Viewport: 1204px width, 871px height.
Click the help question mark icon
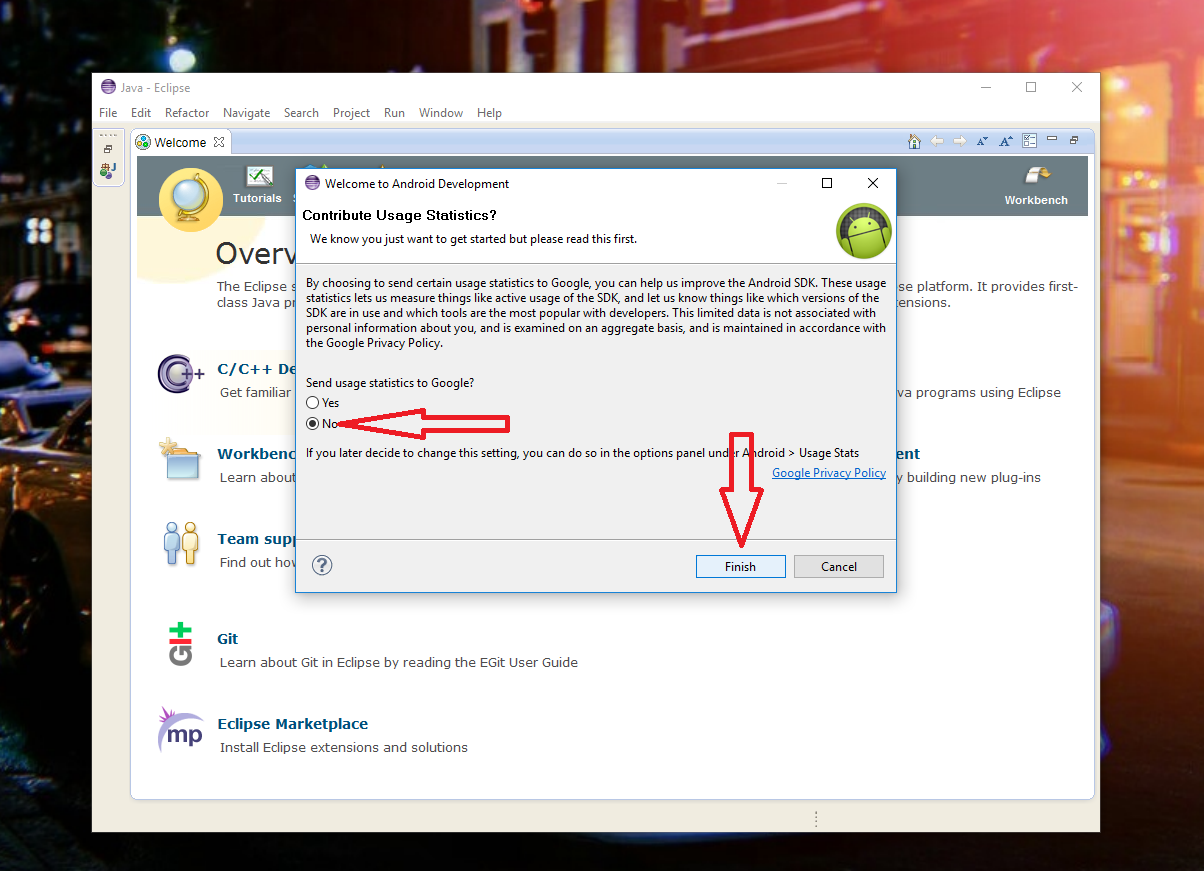point(322,566)
